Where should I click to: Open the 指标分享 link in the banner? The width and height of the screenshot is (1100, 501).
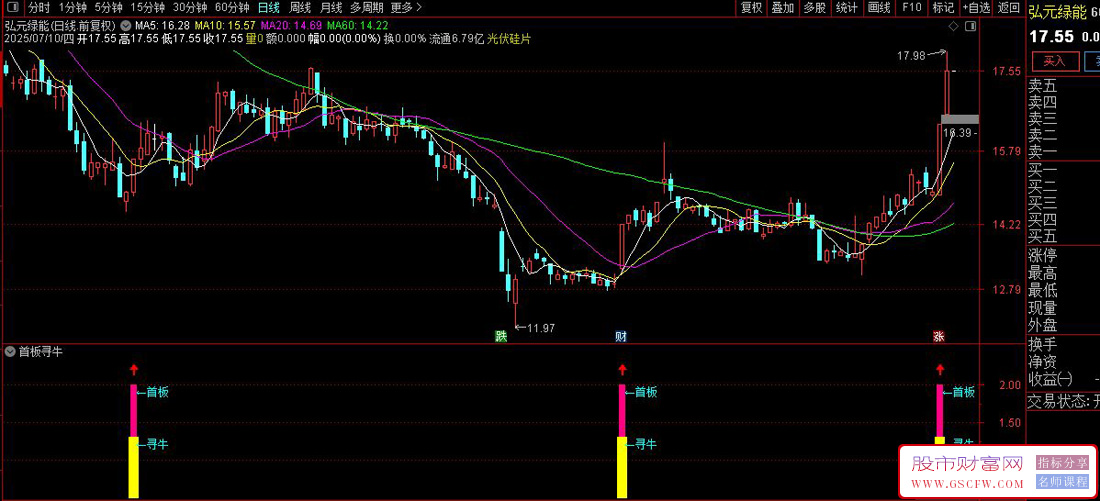click(x=1063, y=463)
